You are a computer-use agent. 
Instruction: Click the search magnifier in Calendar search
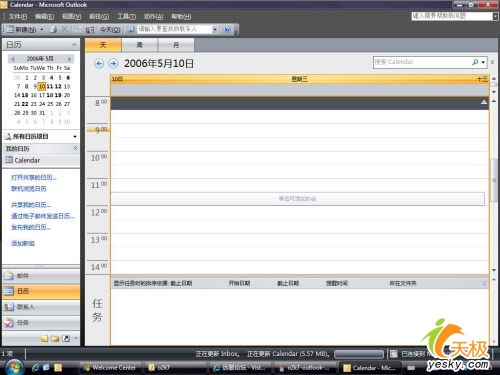pos(475,62)
